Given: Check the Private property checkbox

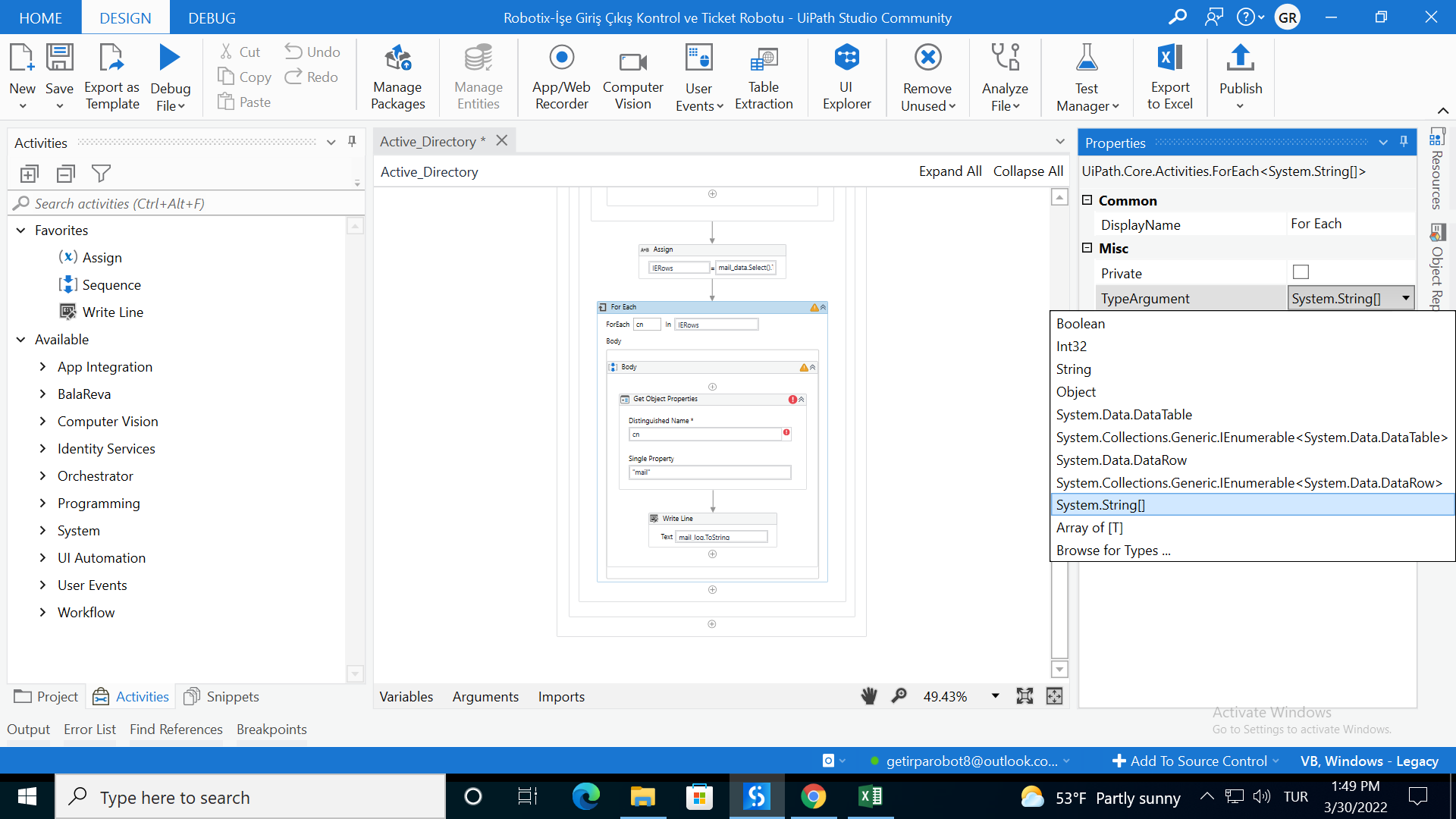Looking at the screenshot, I should point(1301,272).
